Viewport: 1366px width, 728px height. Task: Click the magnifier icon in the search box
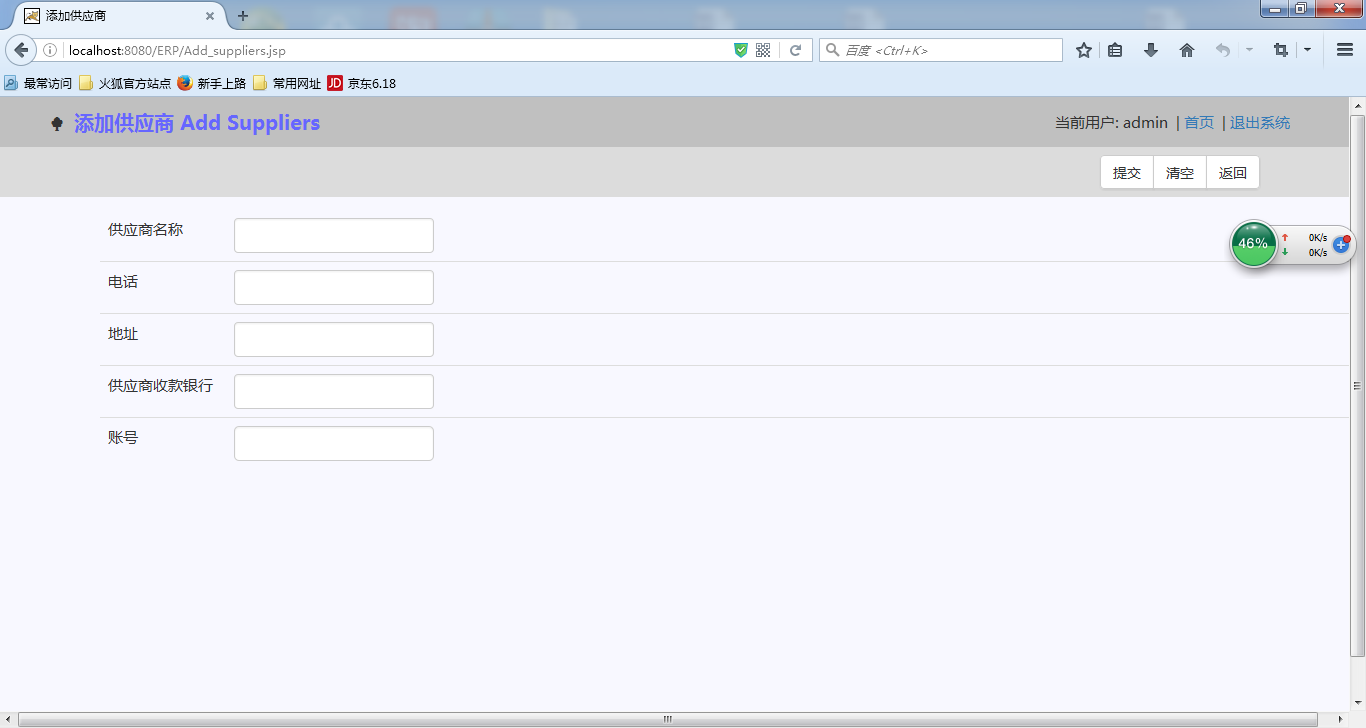tap(832, 50)
